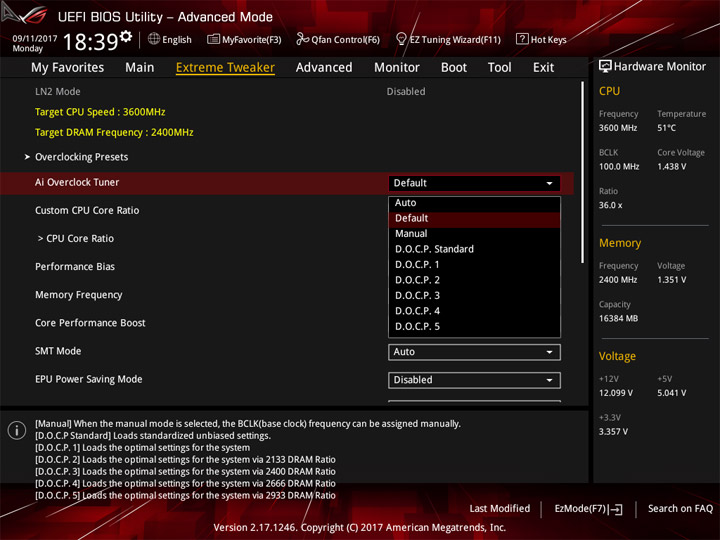Click the English language button
This screenshot has height=540, width=720.
[x=170, y=39]
